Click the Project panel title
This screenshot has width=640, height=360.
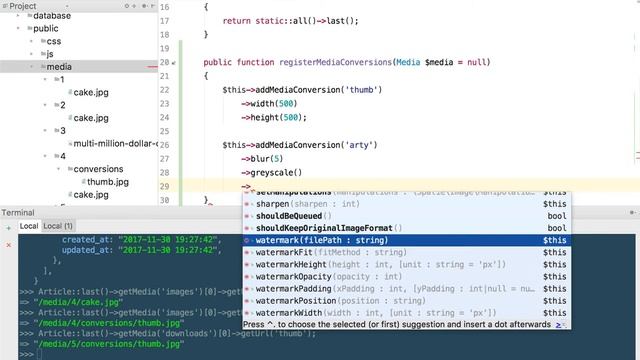coord(22,6)
